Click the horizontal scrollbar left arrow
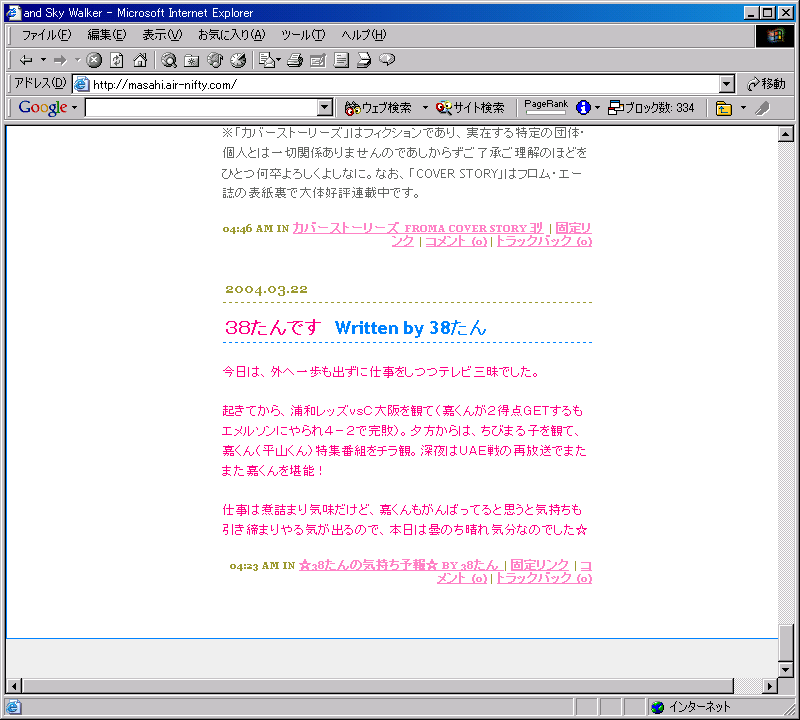The height and width of the screenshot is (720, 800). [x=15, y=686]
